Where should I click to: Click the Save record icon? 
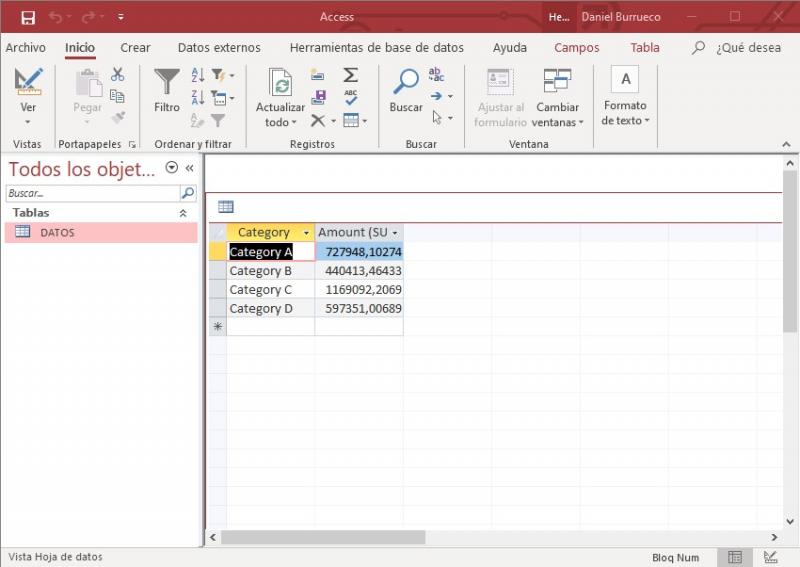(x=318, y=97)
